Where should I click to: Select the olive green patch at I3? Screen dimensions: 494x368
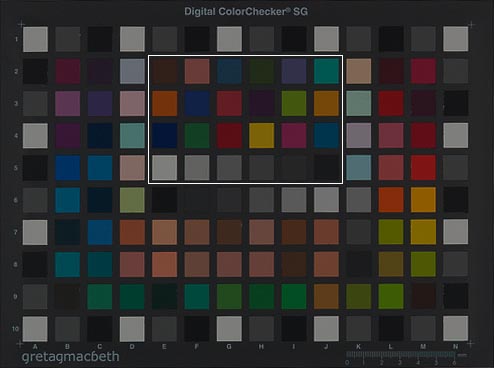[294, 103]
